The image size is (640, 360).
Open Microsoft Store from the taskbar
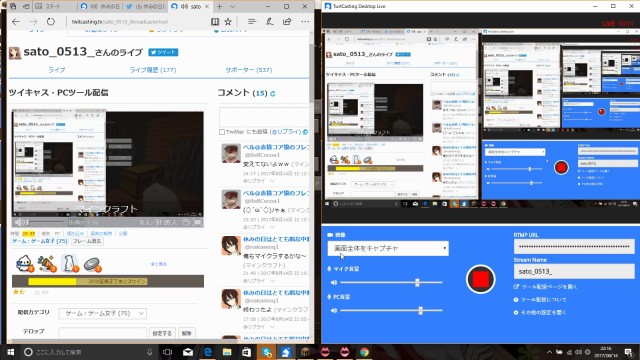pyautogui.click(x=247, y=352)
